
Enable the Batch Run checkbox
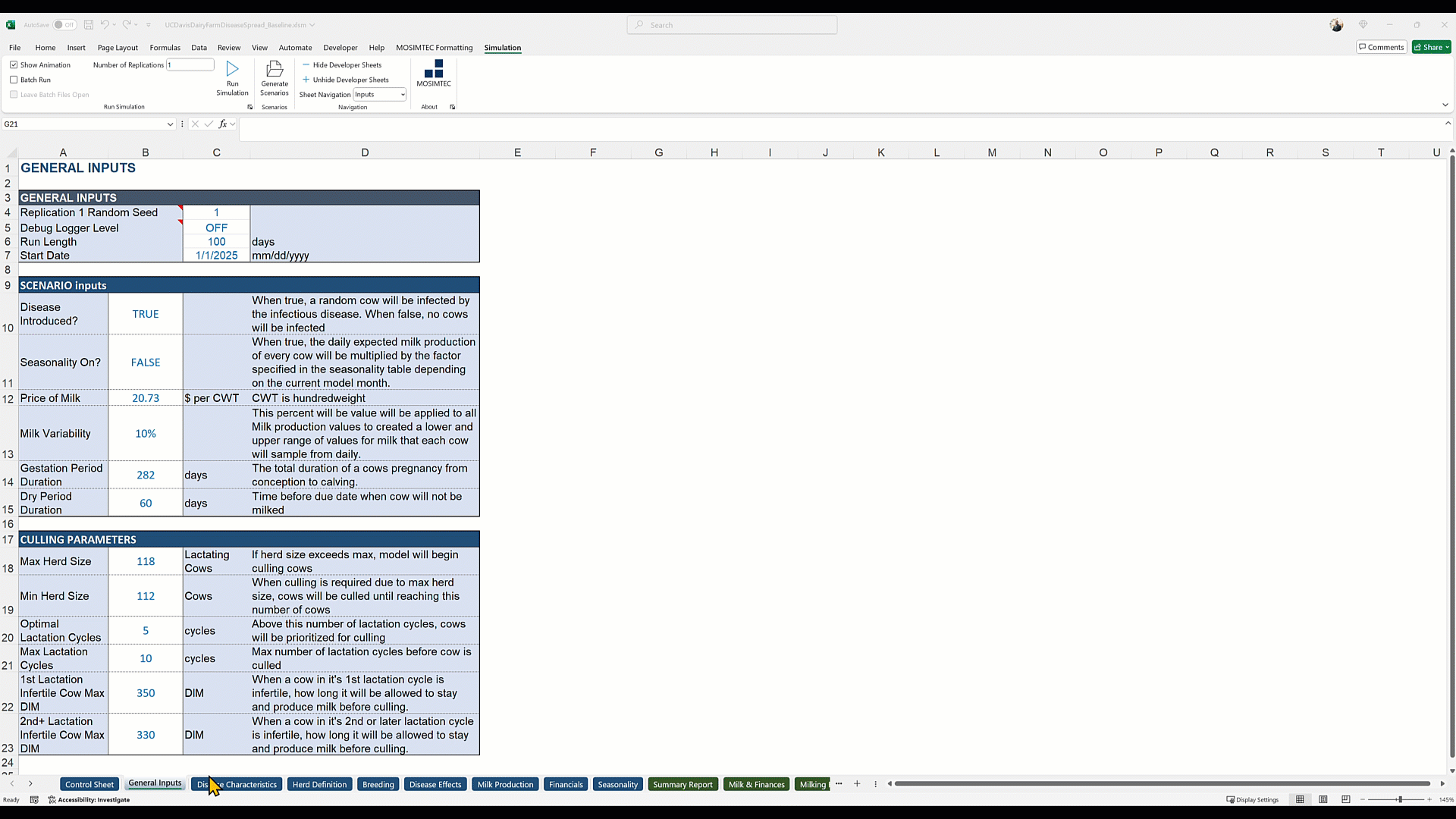tap(14, 80)
